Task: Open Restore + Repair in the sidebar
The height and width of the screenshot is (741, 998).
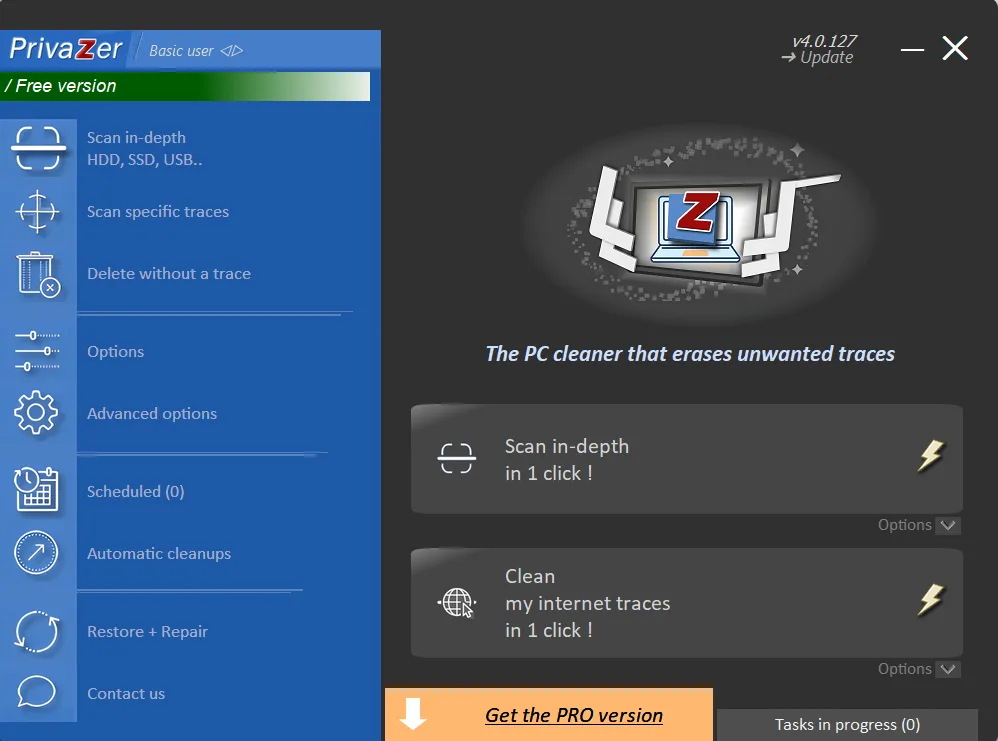Action: (x=148, y=632)
